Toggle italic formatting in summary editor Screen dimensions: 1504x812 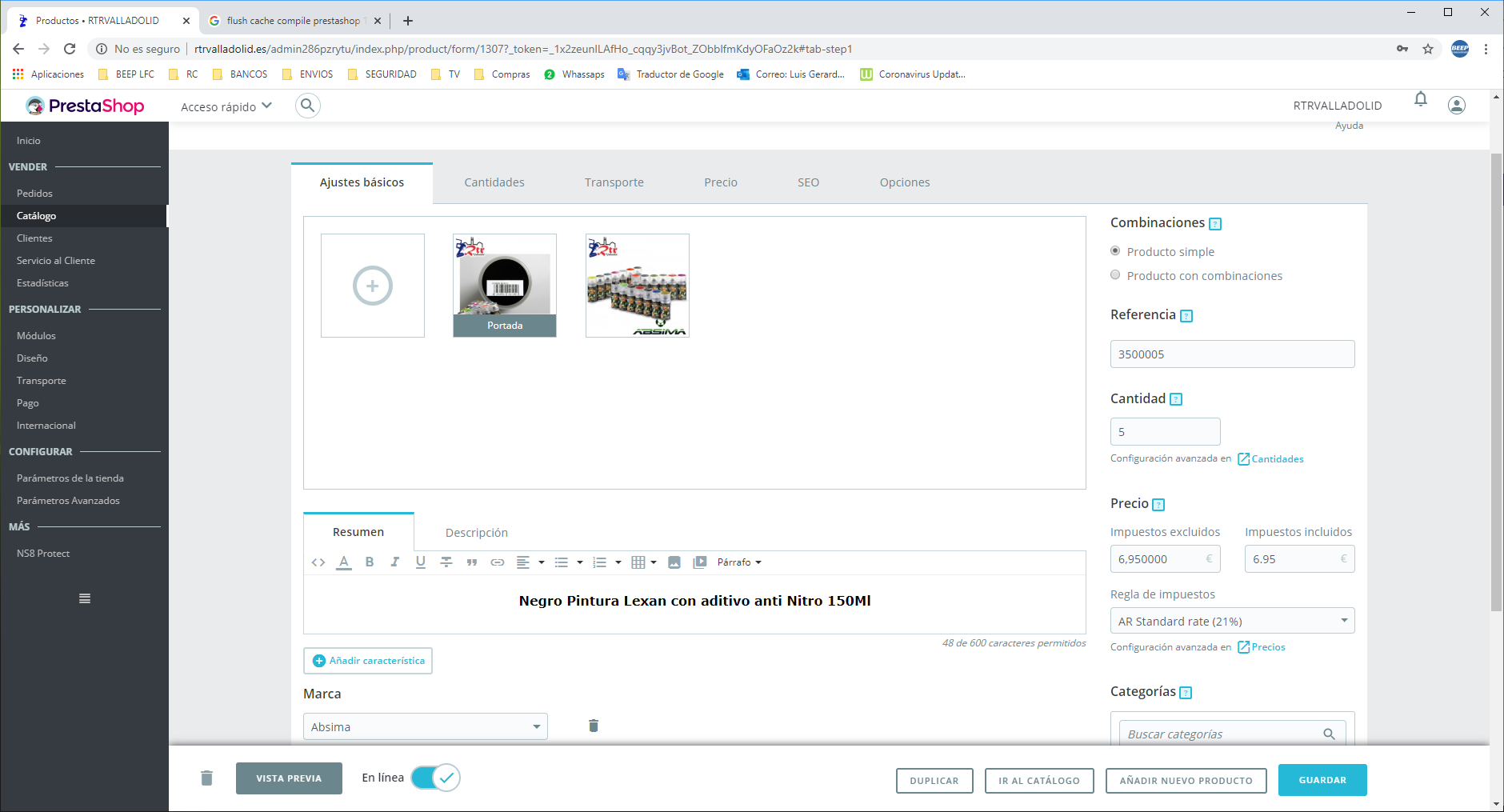[x=395, y=562]
